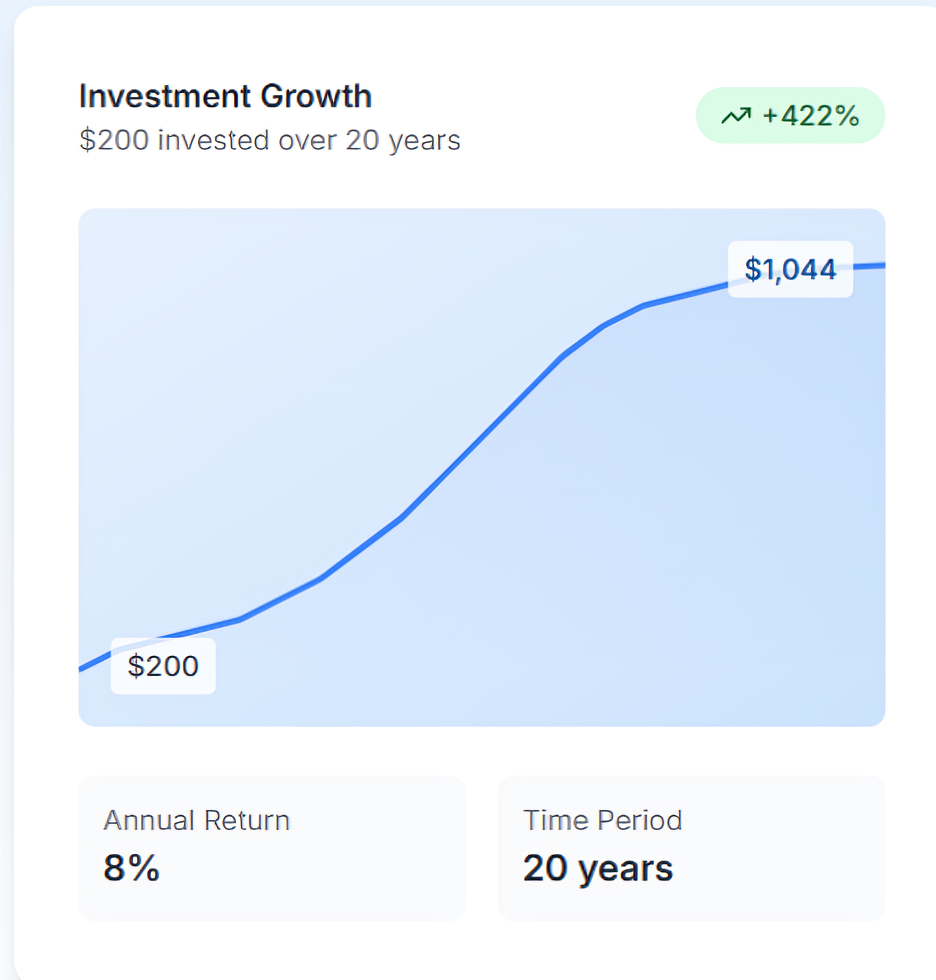Click the Time Period label

click(602, 821)
